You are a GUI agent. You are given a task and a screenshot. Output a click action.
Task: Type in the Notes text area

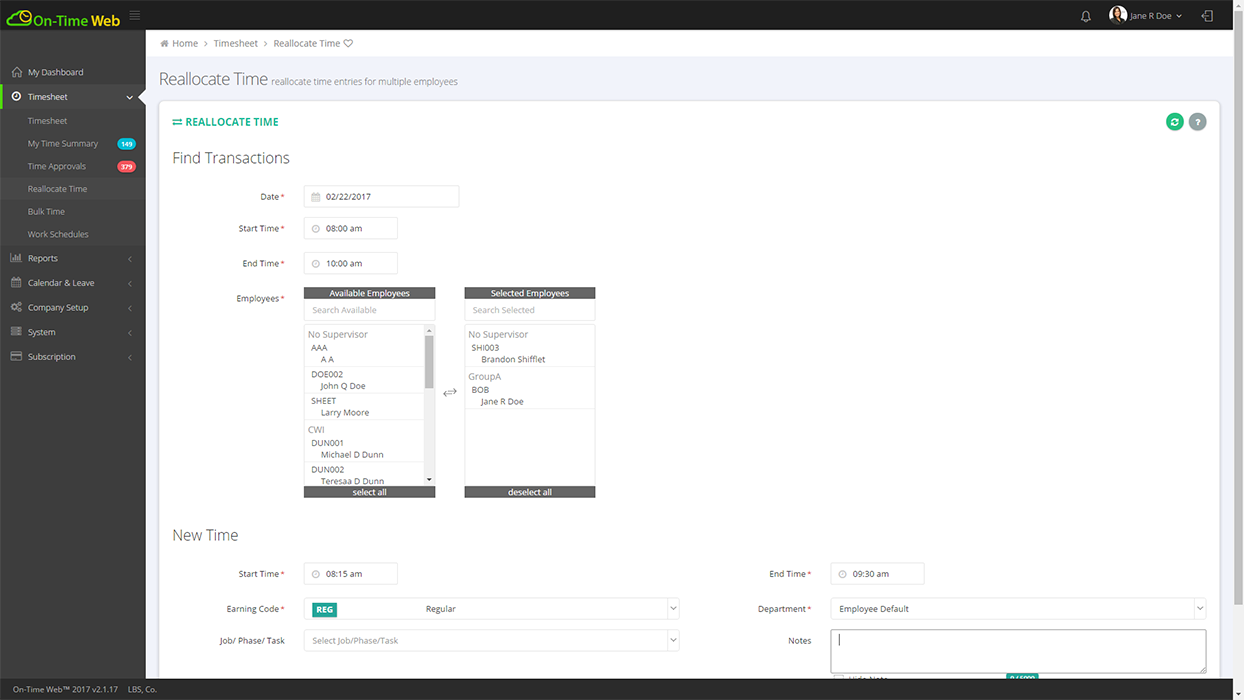tap(1017, 651)
